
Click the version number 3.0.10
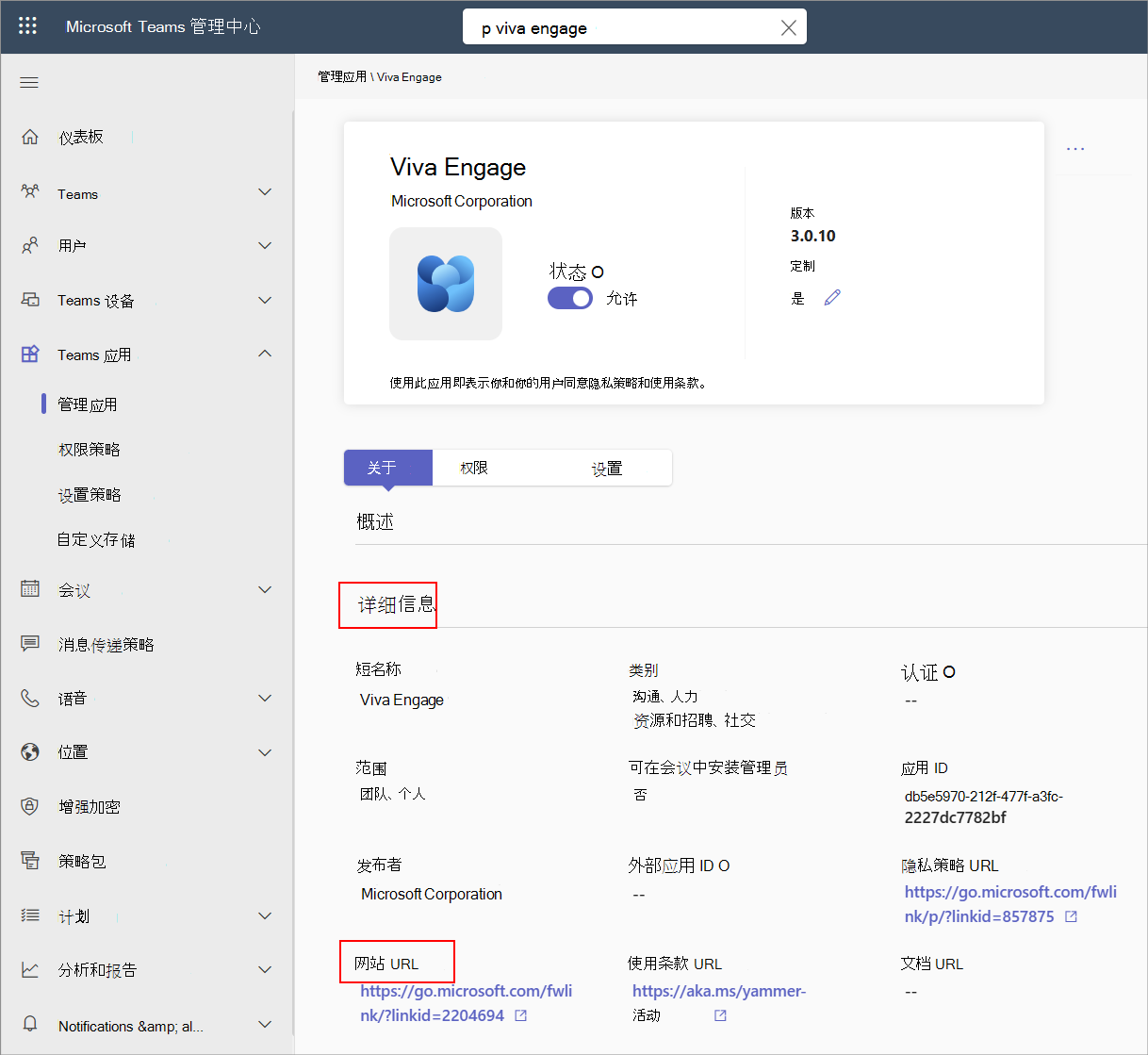click(x=812, y=236)
